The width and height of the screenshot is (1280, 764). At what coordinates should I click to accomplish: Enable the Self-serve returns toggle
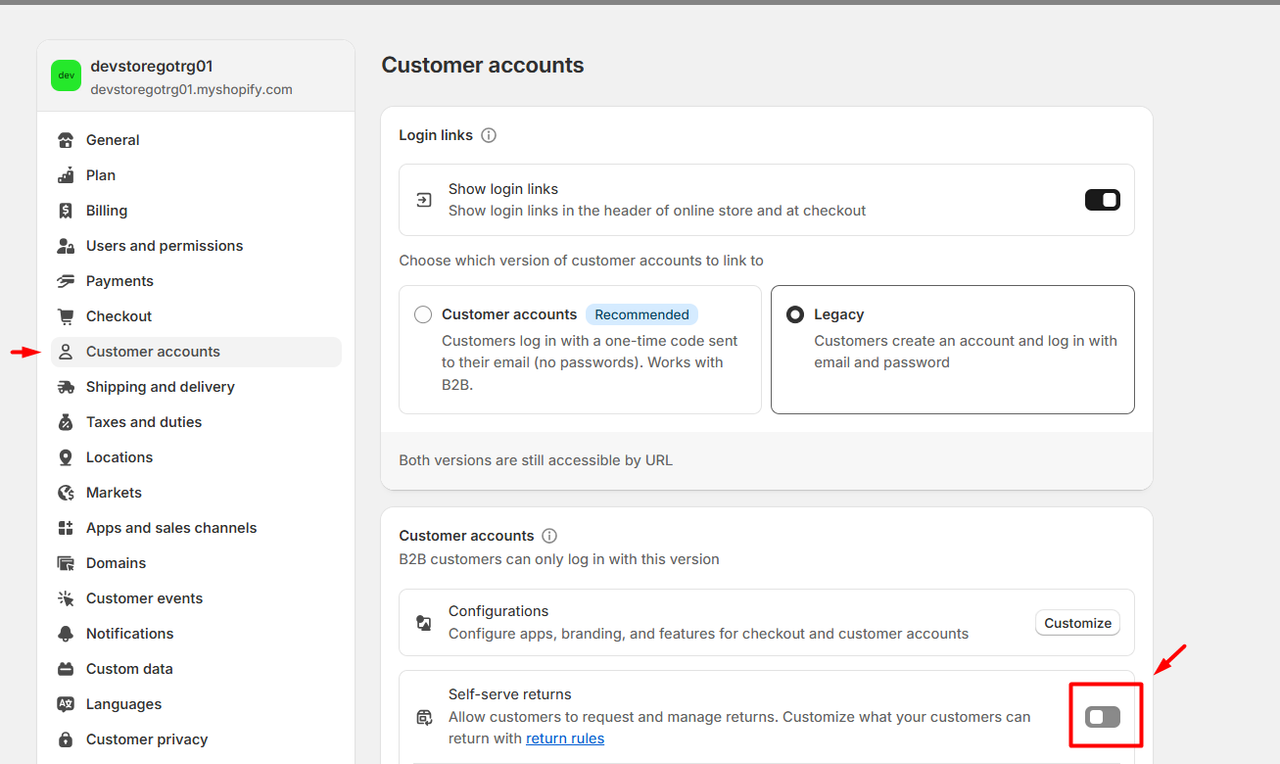(x=1102, y=717)
